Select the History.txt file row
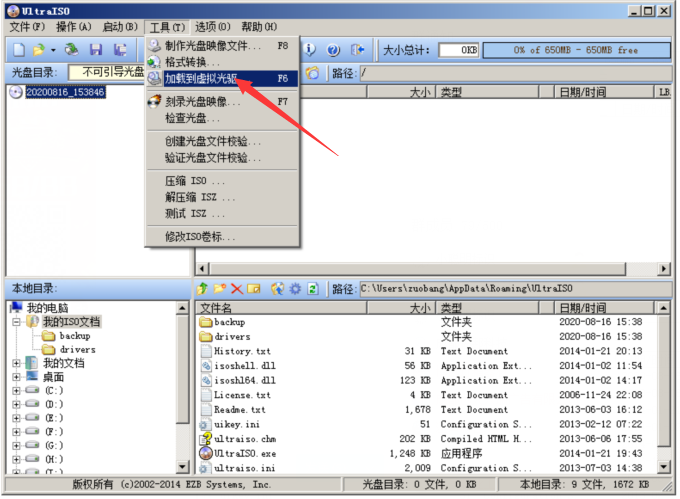 click(426, 351)
